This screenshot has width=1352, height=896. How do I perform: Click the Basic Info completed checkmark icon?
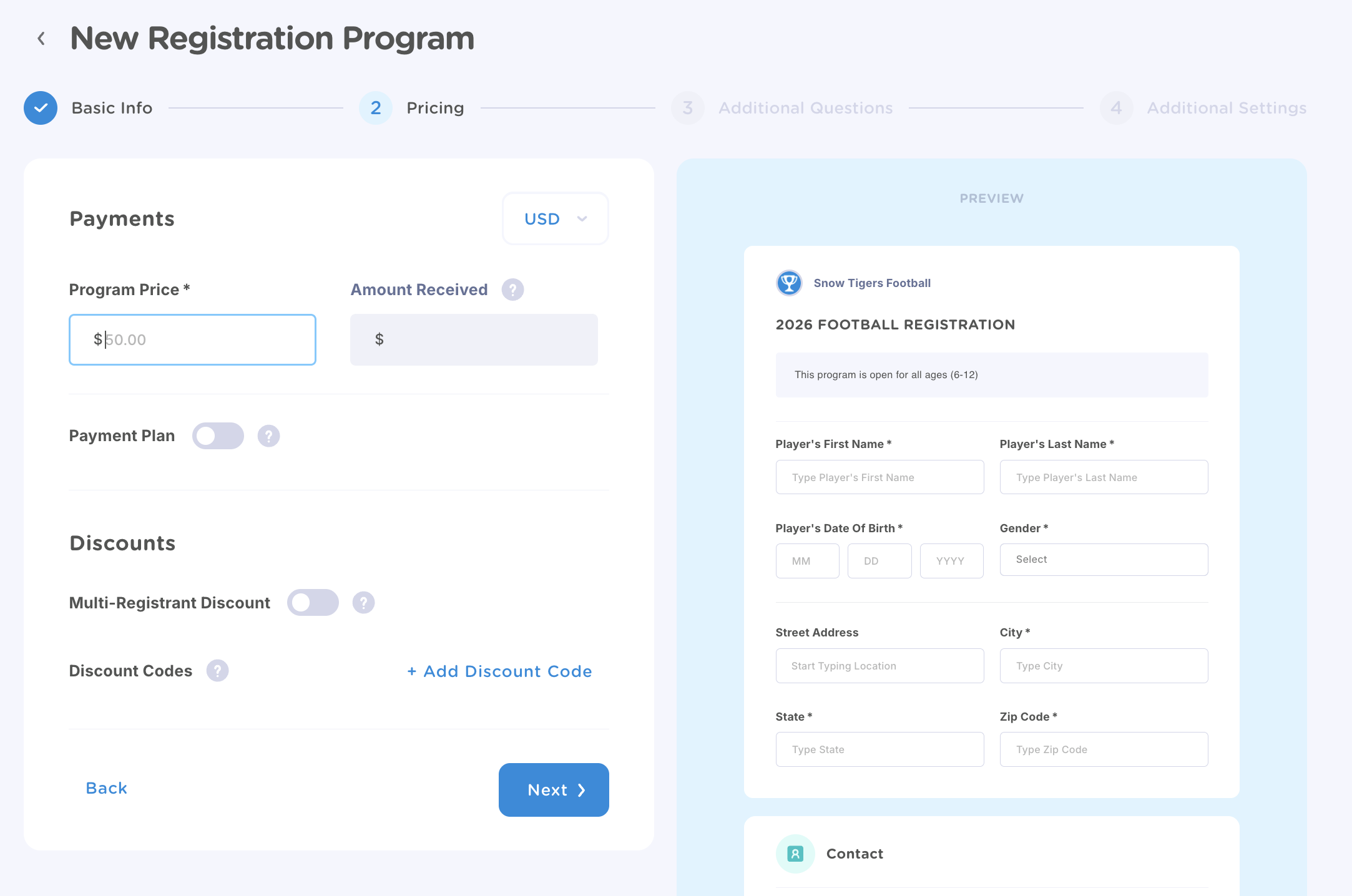(x=41, y=108)
